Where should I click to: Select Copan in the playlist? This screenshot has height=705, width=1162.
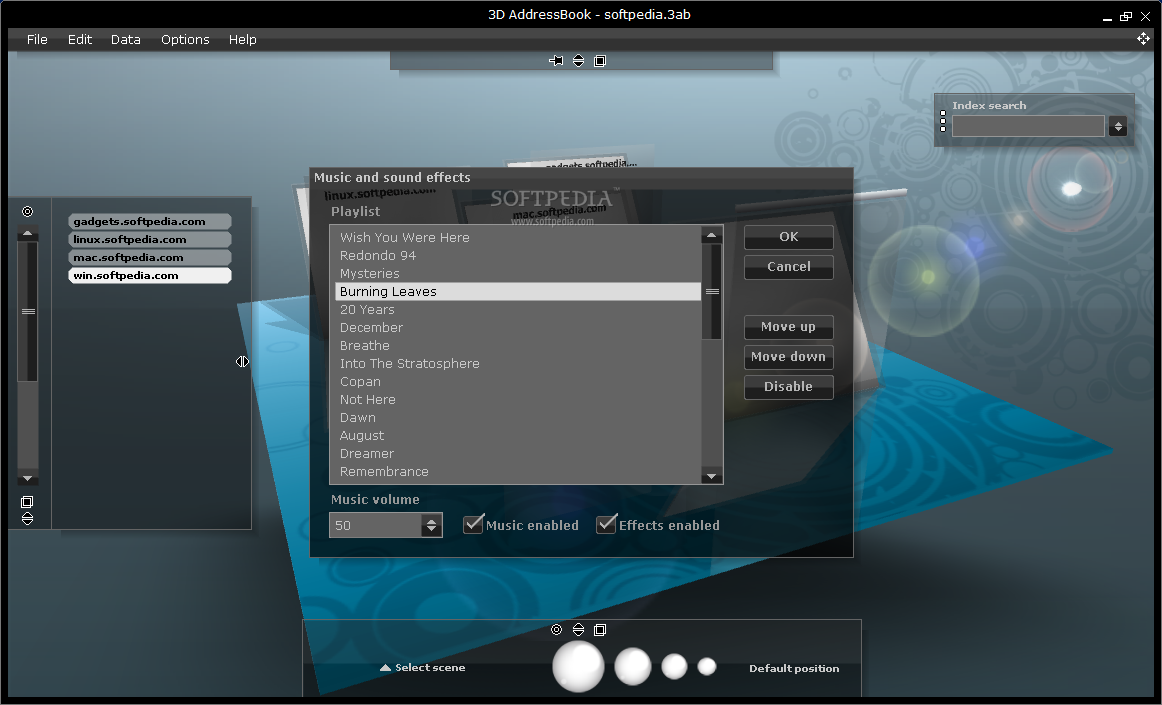pos(517,381)
